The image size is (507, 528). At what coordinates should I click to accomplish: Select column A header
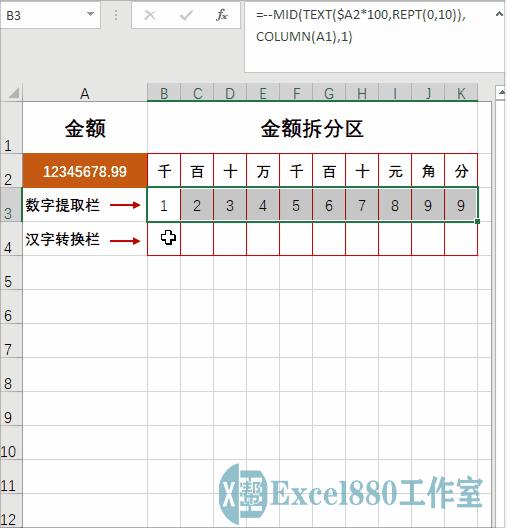(x=85, y=93)
